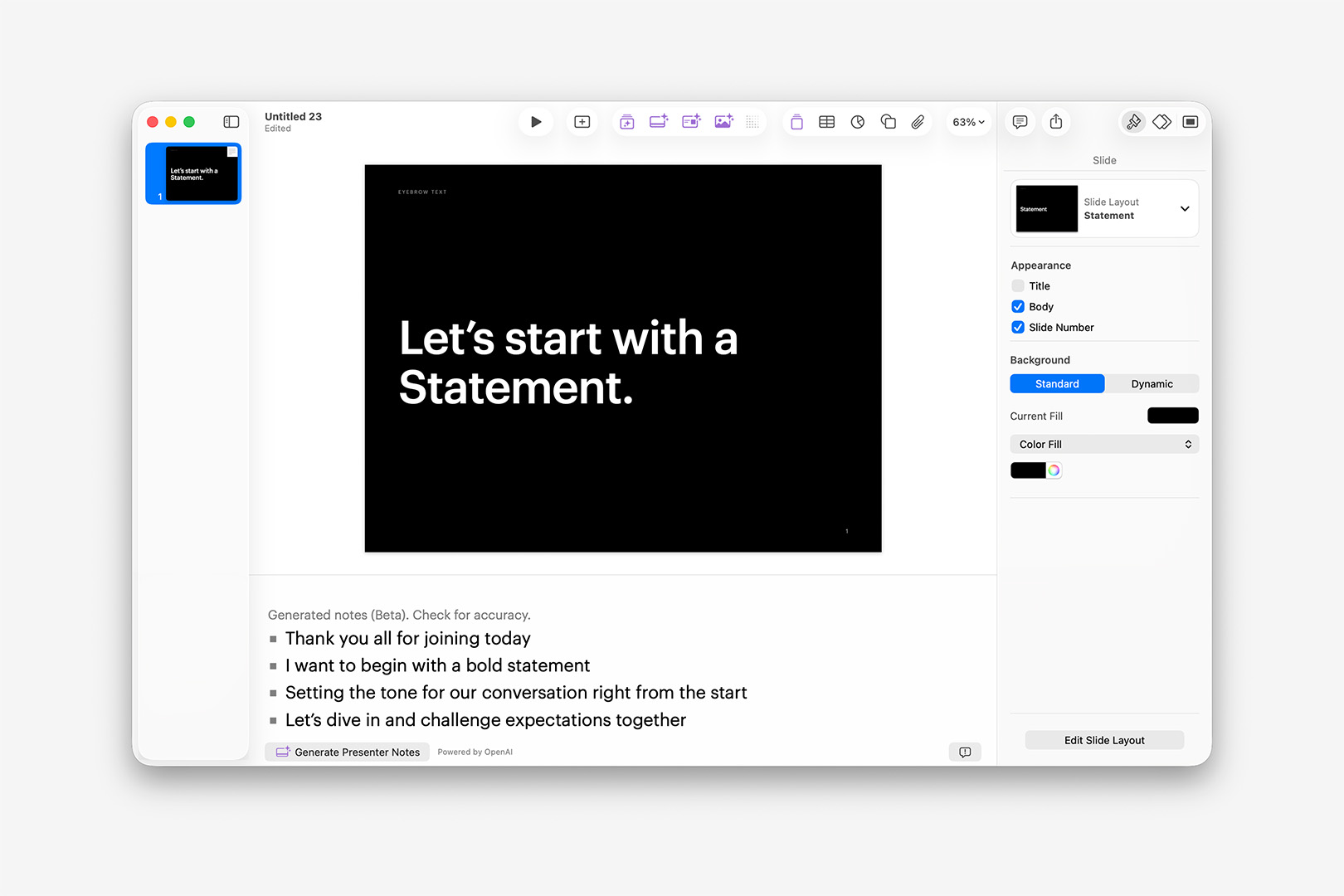
Task: Open the Color Fill type dropdown
Action: (x=1103, y=444)
